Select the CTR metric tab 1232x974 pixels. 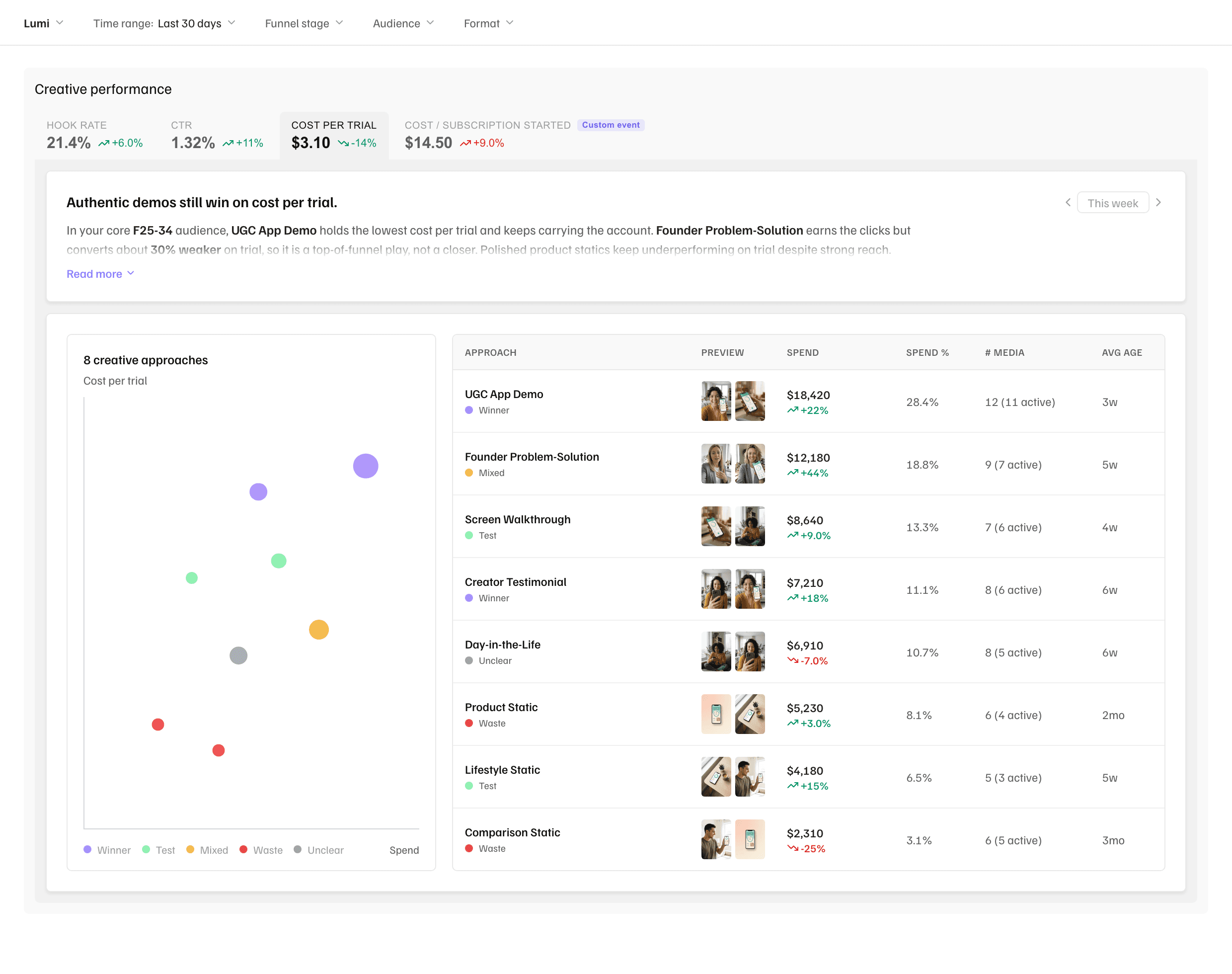click(217, 135)
